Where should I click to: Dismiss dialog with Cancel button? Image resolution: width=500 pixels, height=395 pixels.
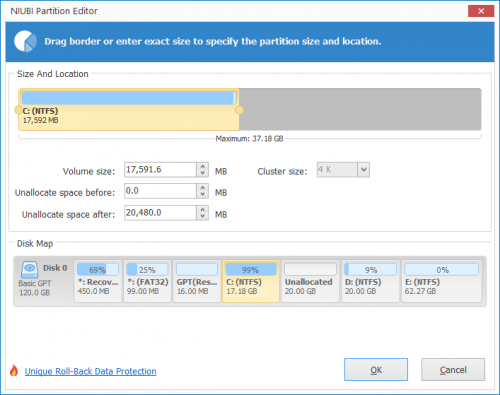pos(453,369)
